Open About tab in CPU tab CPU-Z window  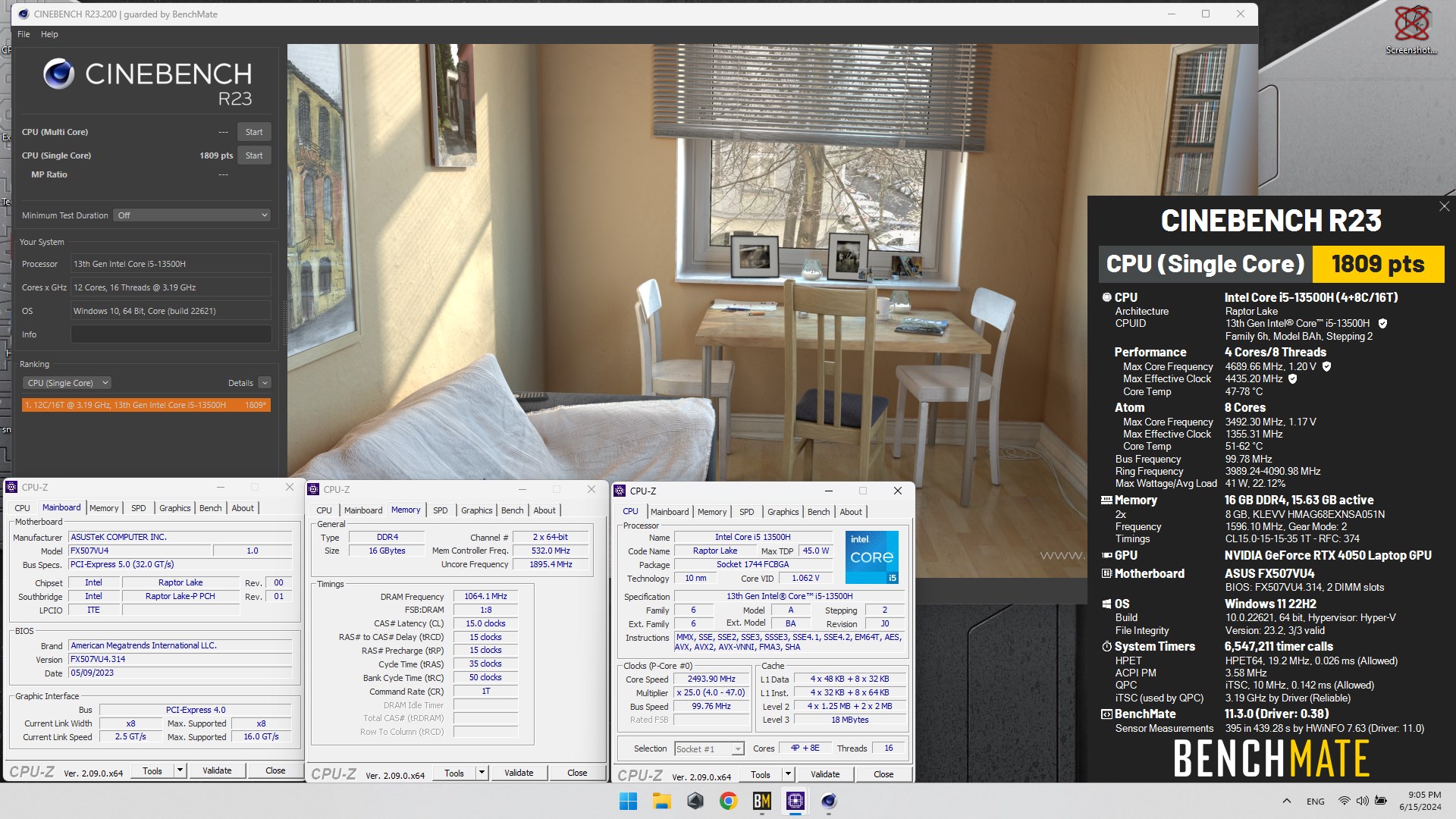(850, 512)
